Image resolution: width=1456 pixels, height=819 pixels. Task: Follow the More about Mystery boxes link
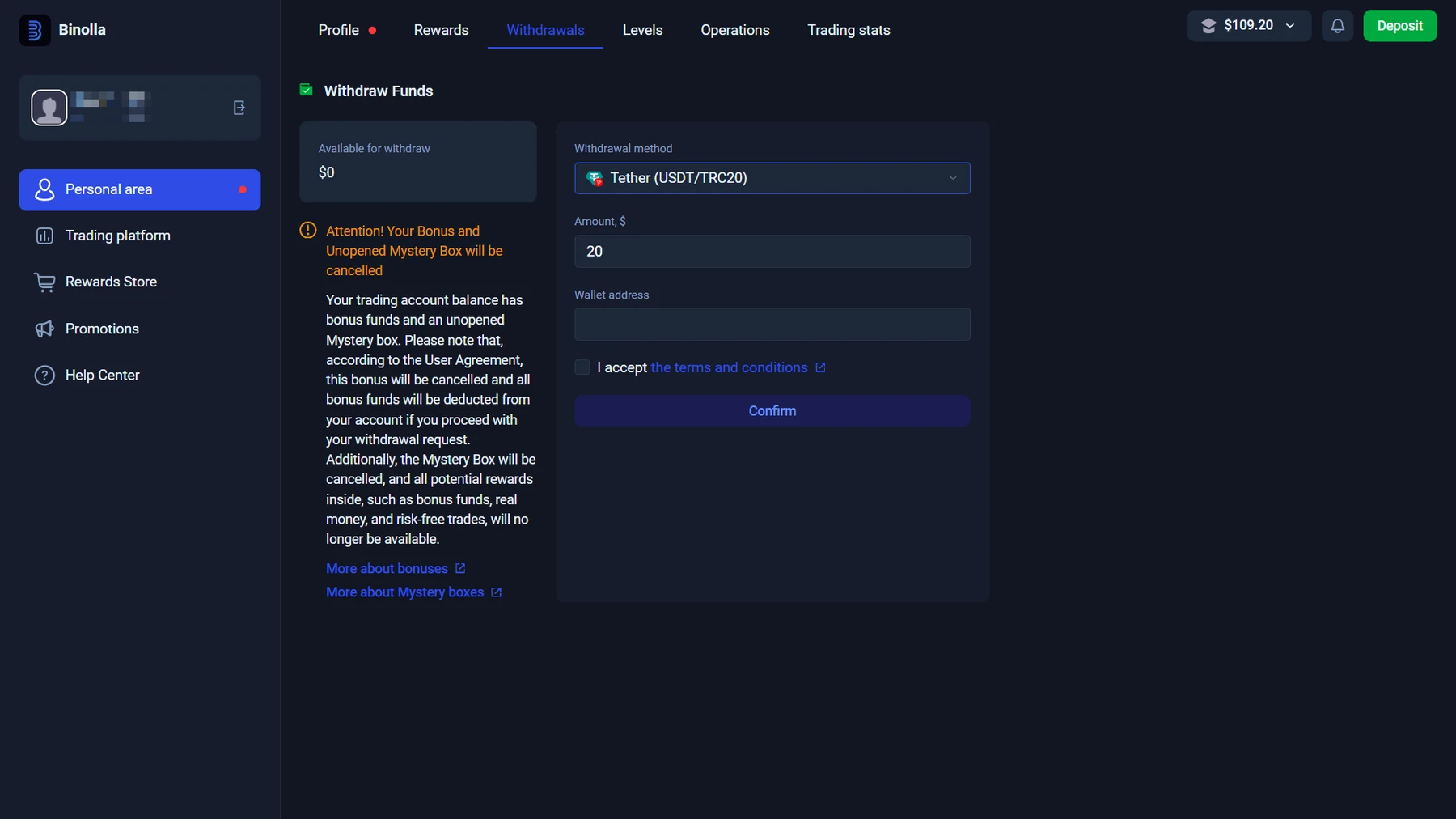point(404,592)
